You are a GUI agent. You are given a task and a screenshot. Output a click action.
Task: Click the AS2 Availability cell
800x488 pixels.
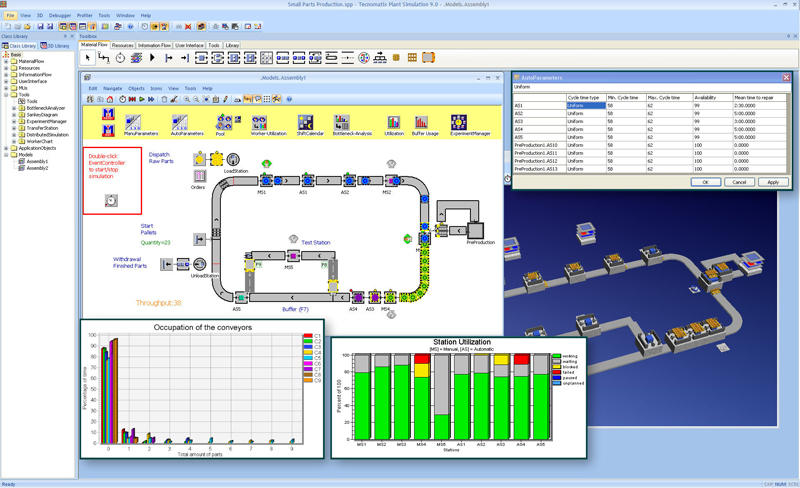[712, 113]
